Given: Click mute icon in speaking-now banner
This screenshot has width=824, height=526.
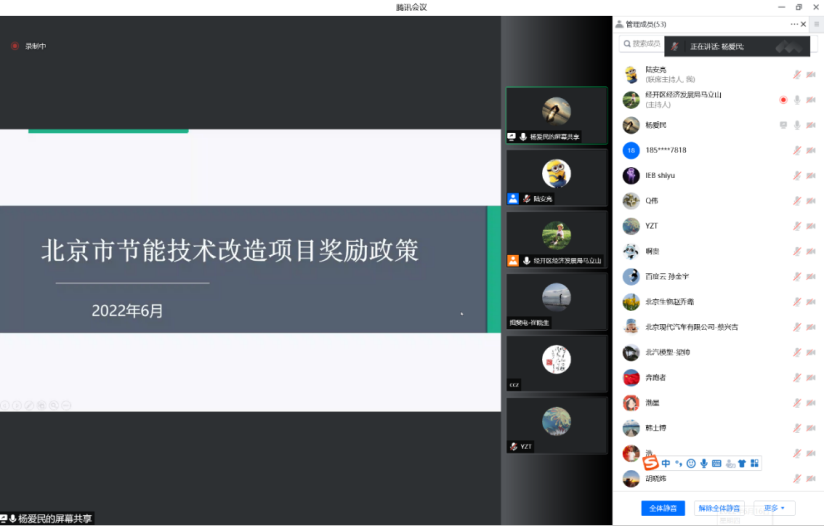Looking at the screenshot, I should (x=675, y=47).
